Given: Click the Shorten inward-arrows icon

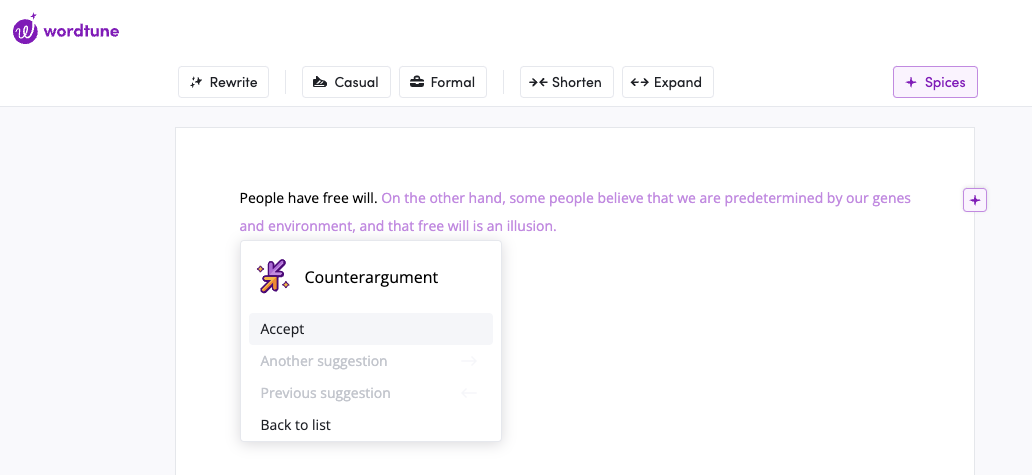Looking at the screenshot, I should [538, 82].
